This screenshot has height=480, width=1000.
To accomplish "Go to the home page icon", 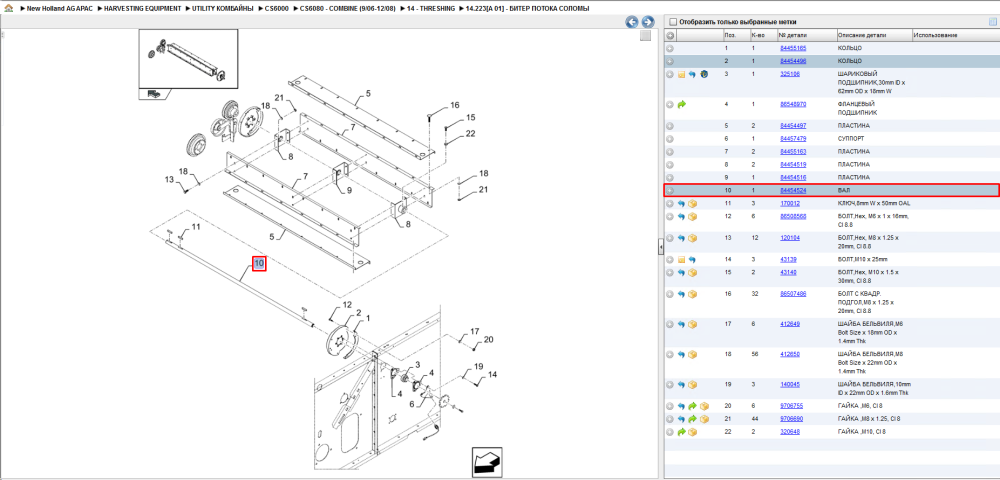I will coord(8,8).
